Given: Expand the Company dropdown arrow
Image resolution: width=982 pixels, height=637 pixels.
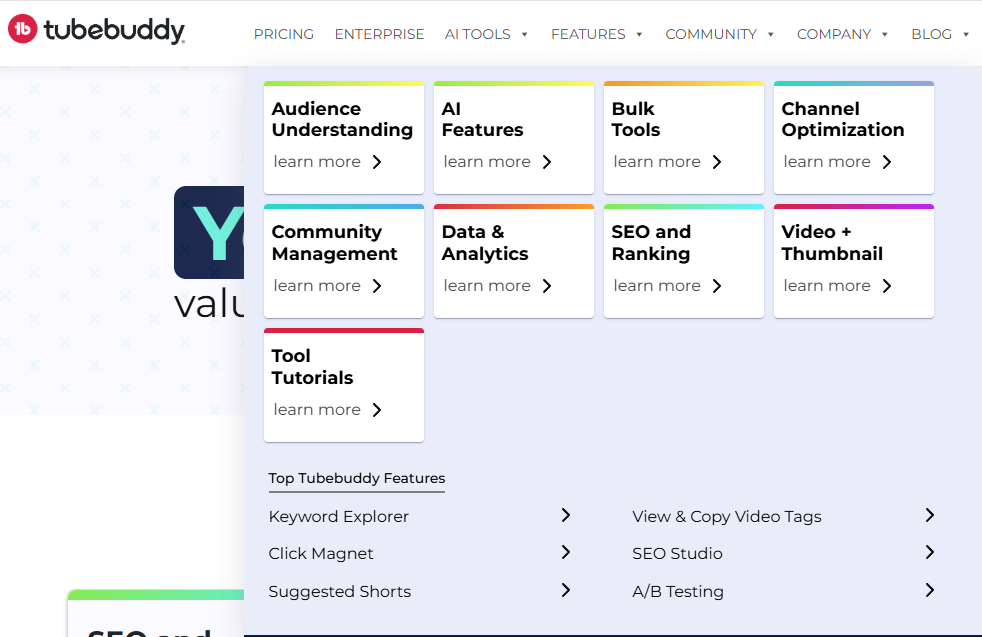Looking at the screenshot, I should [x=884, y=34].
